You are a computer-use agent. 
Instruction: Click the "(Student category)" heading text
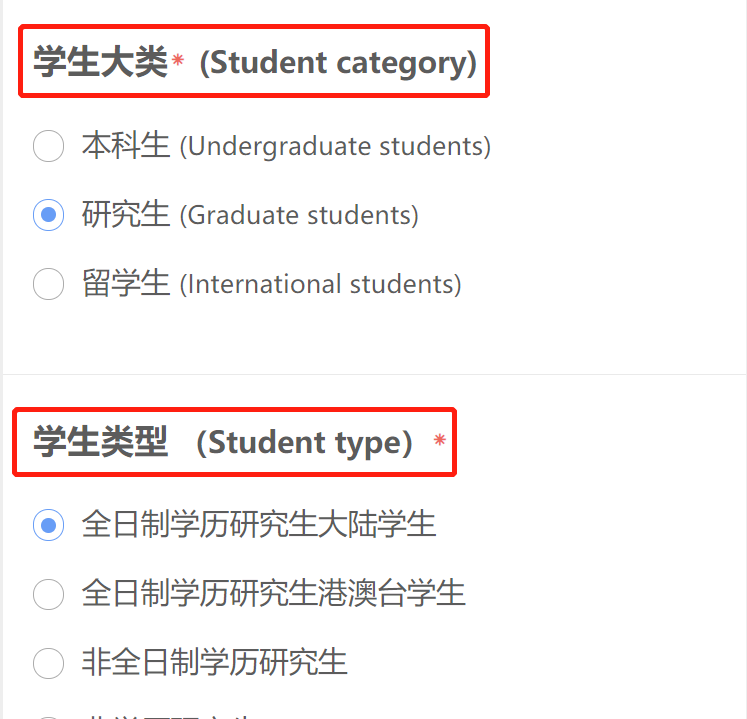point(338,62)
